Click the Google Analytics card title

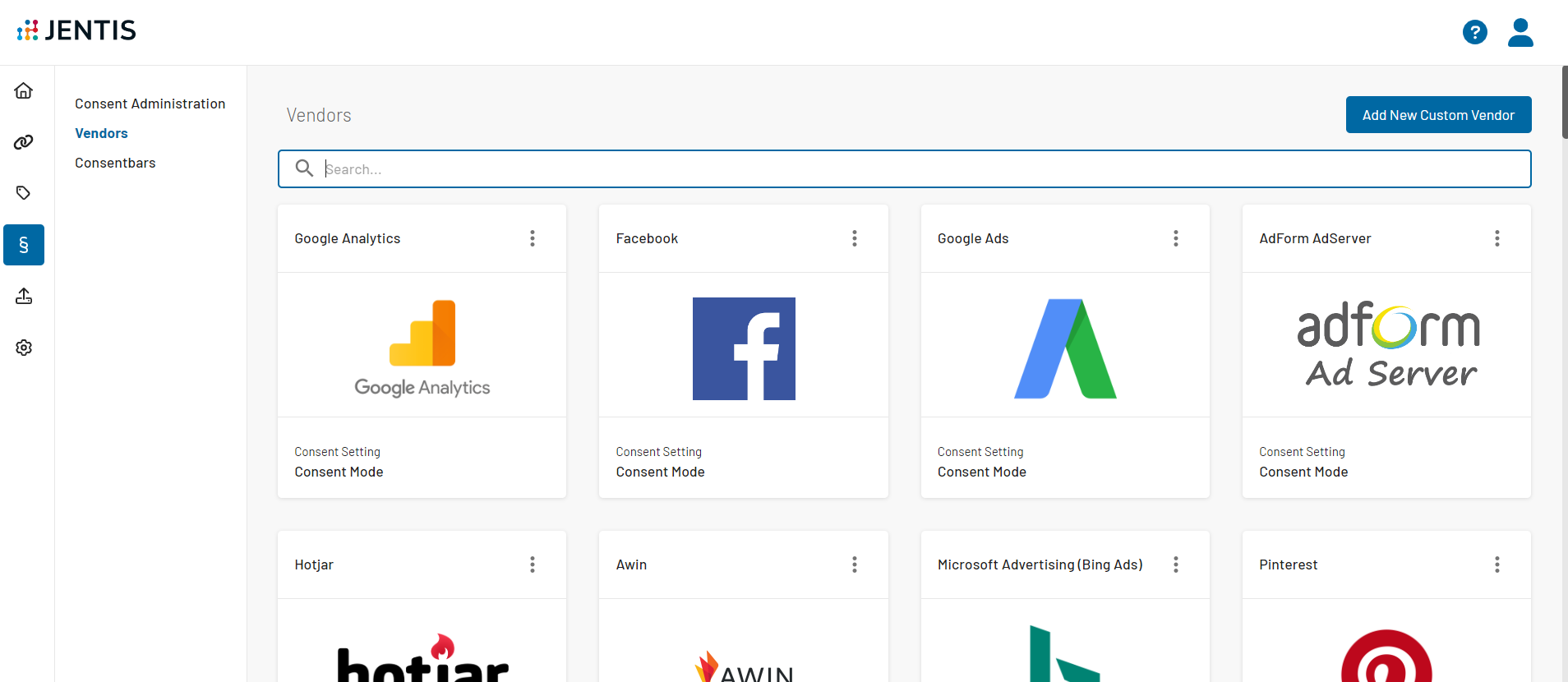tap(348, 238)
